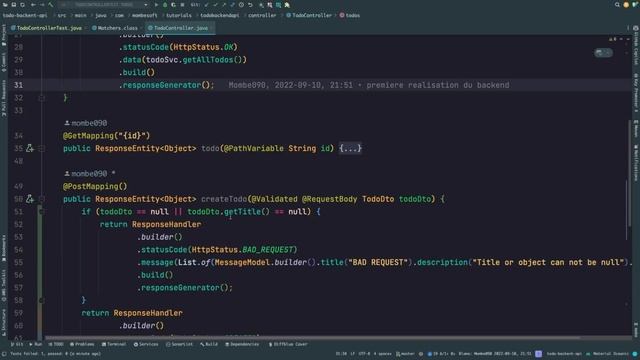Click the gutter run icon on line 50
The image size is (640, 360).
pos(30,199)
